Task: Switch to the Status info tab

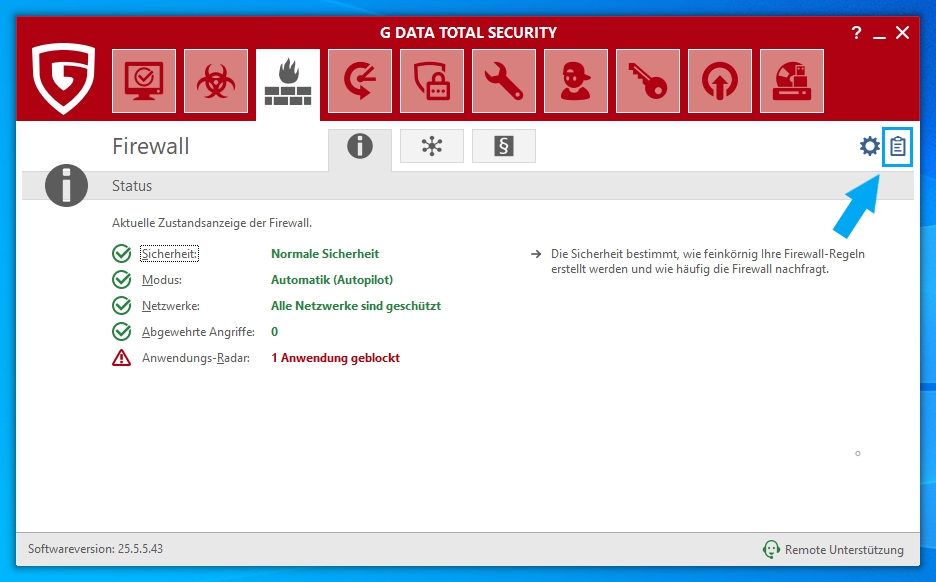Action: pos(360,147)
